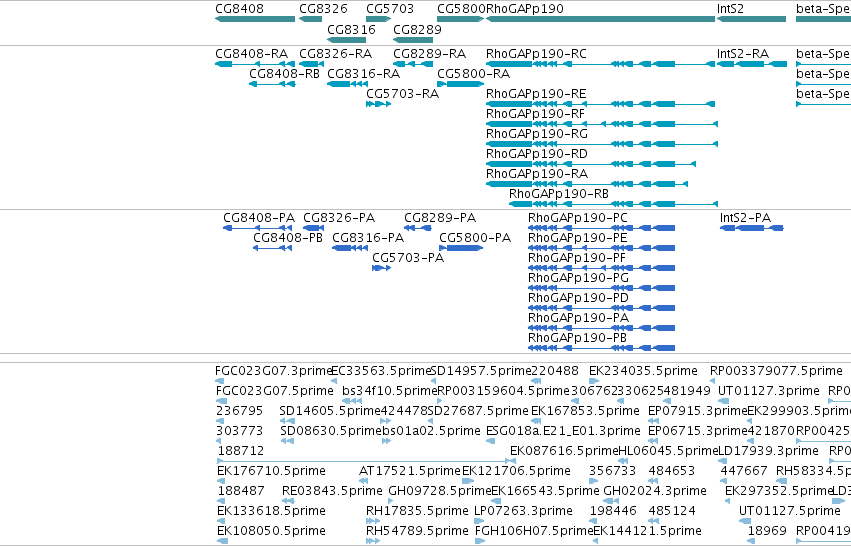Select the EK167853.5prime label
Image resolution: width=851 pixels, height=546 pixels.
tap(586, 411)
